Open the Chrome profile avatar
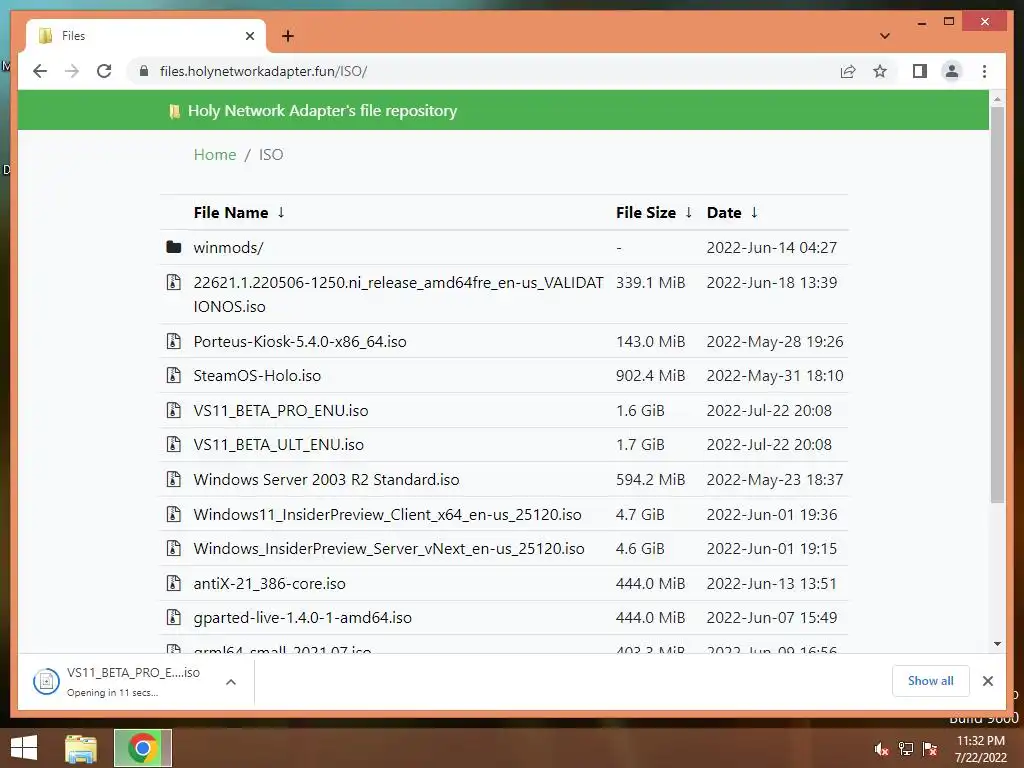Image resolution: width=1024 pixels, height=768 pixels. 952,71
